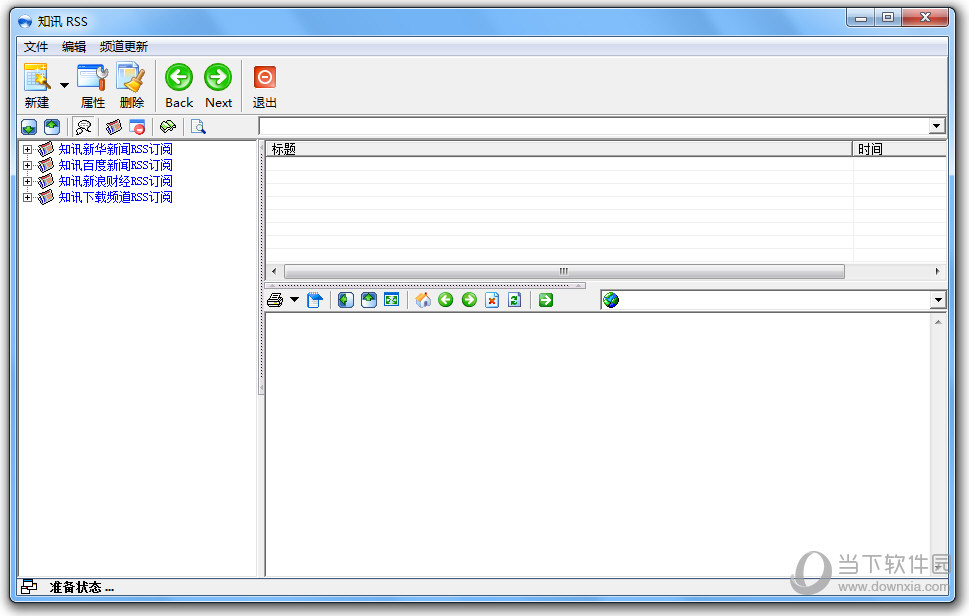
Task: Open the 频道更新 menu
Action: pos(124,46)
